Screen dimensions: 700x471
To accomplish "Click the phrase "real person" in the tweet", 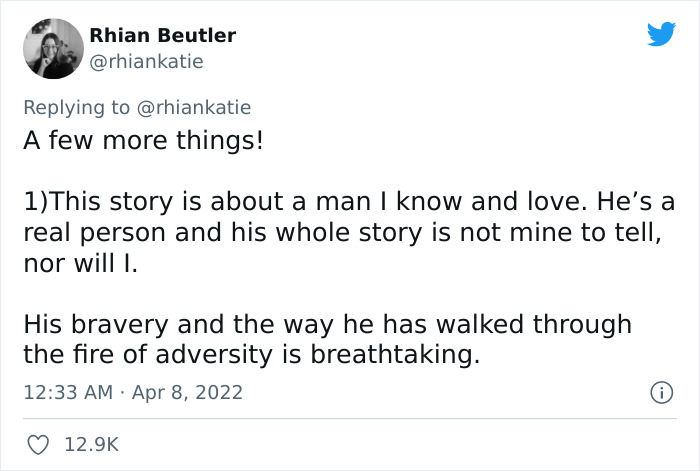I will click(x=84, y=233).
